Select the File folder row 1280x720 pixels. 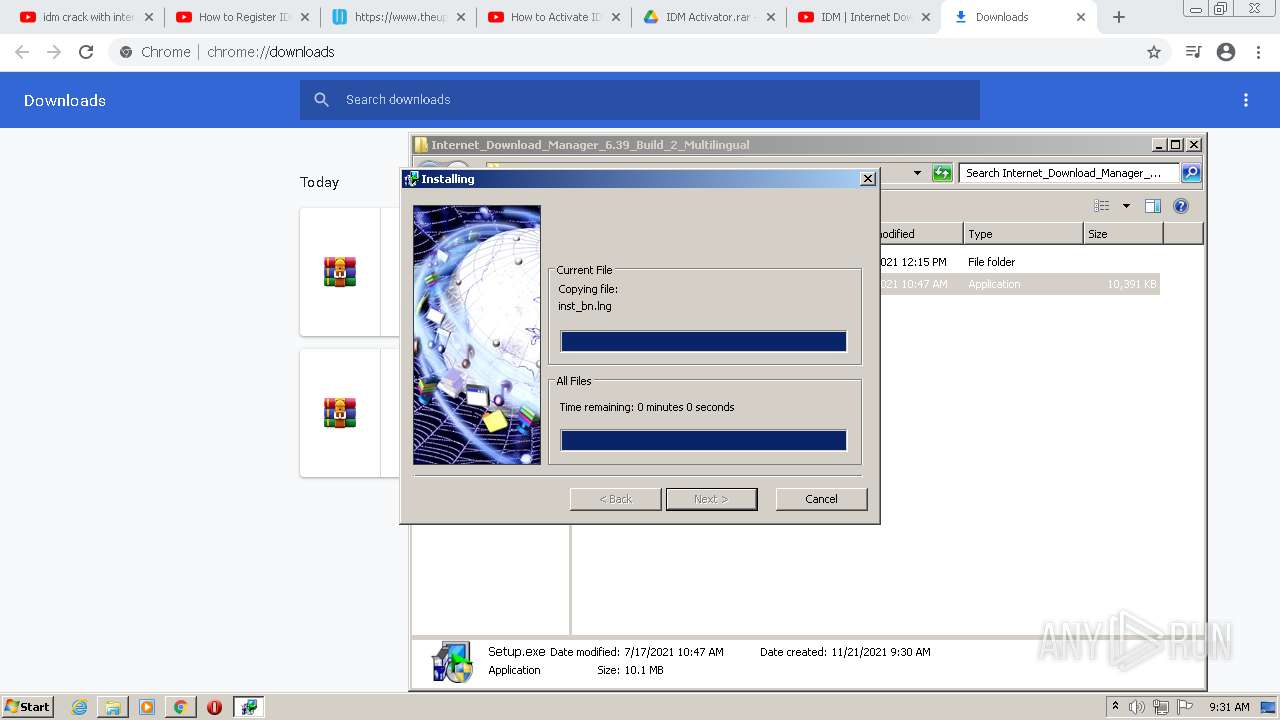(1018, 262)
